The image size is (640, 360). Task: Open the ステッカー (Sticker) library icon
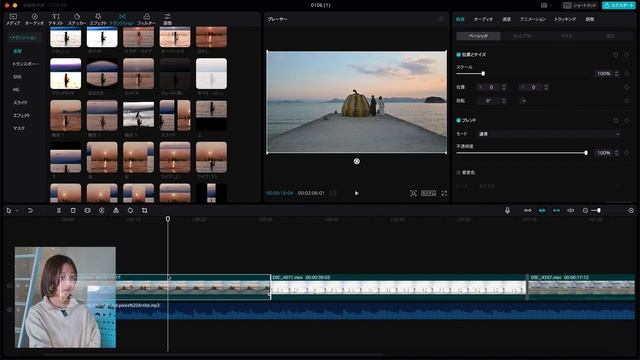(x=77, y=19)
